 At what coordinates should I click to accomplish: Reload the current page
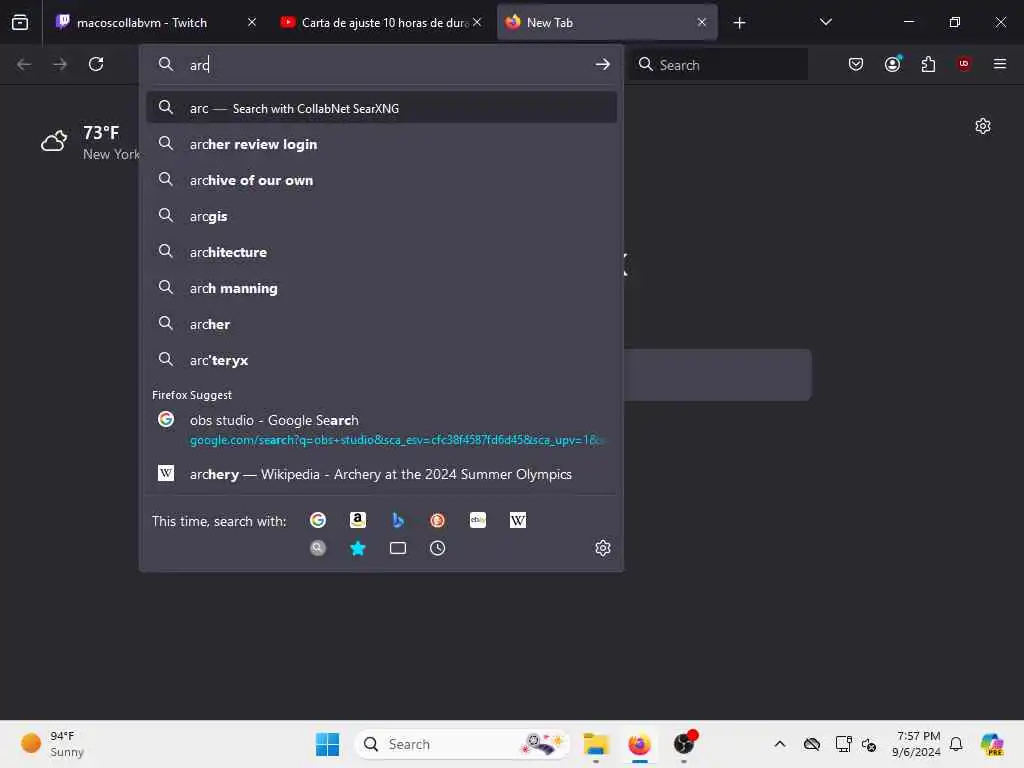pyautogui.click(x=96, y=64)
